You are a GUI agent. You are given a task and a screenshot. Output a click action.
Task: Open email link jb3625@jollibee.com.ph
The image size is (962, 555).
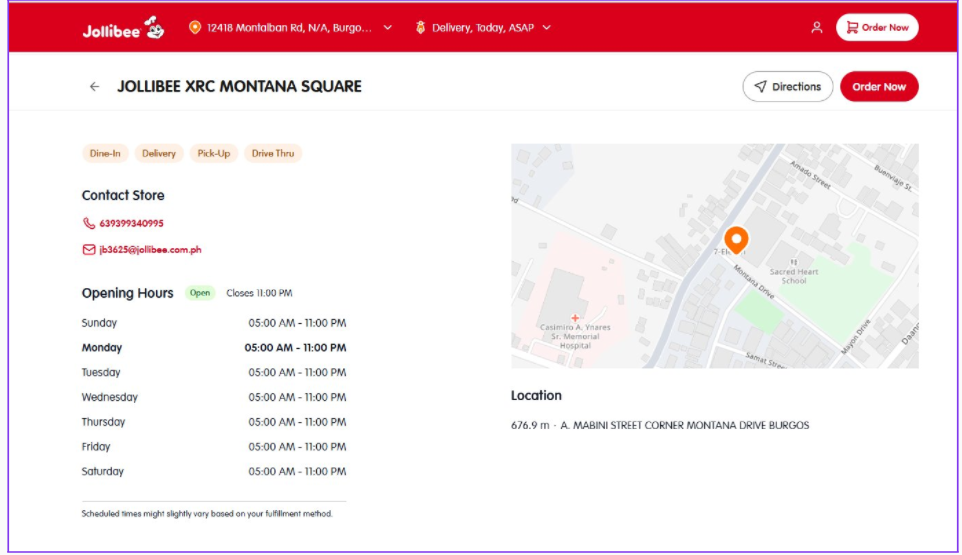pos(150,250)
